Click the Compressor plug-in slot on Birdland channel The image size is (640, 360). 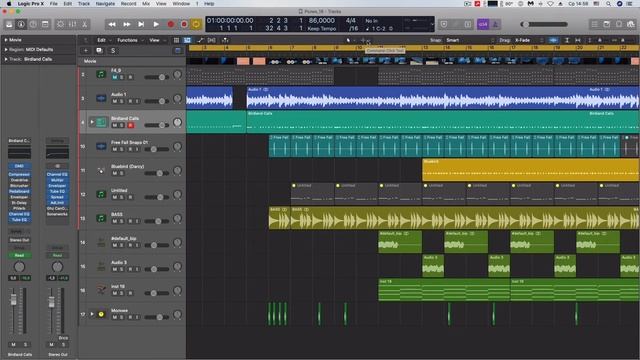point(19,174)
